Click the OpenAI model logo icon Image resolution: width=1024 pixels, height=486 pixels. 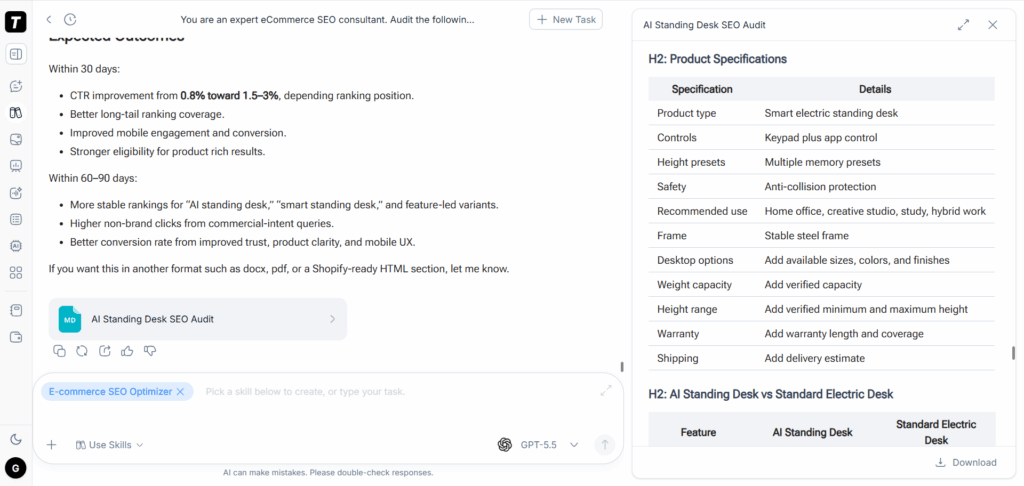[504, 445]
